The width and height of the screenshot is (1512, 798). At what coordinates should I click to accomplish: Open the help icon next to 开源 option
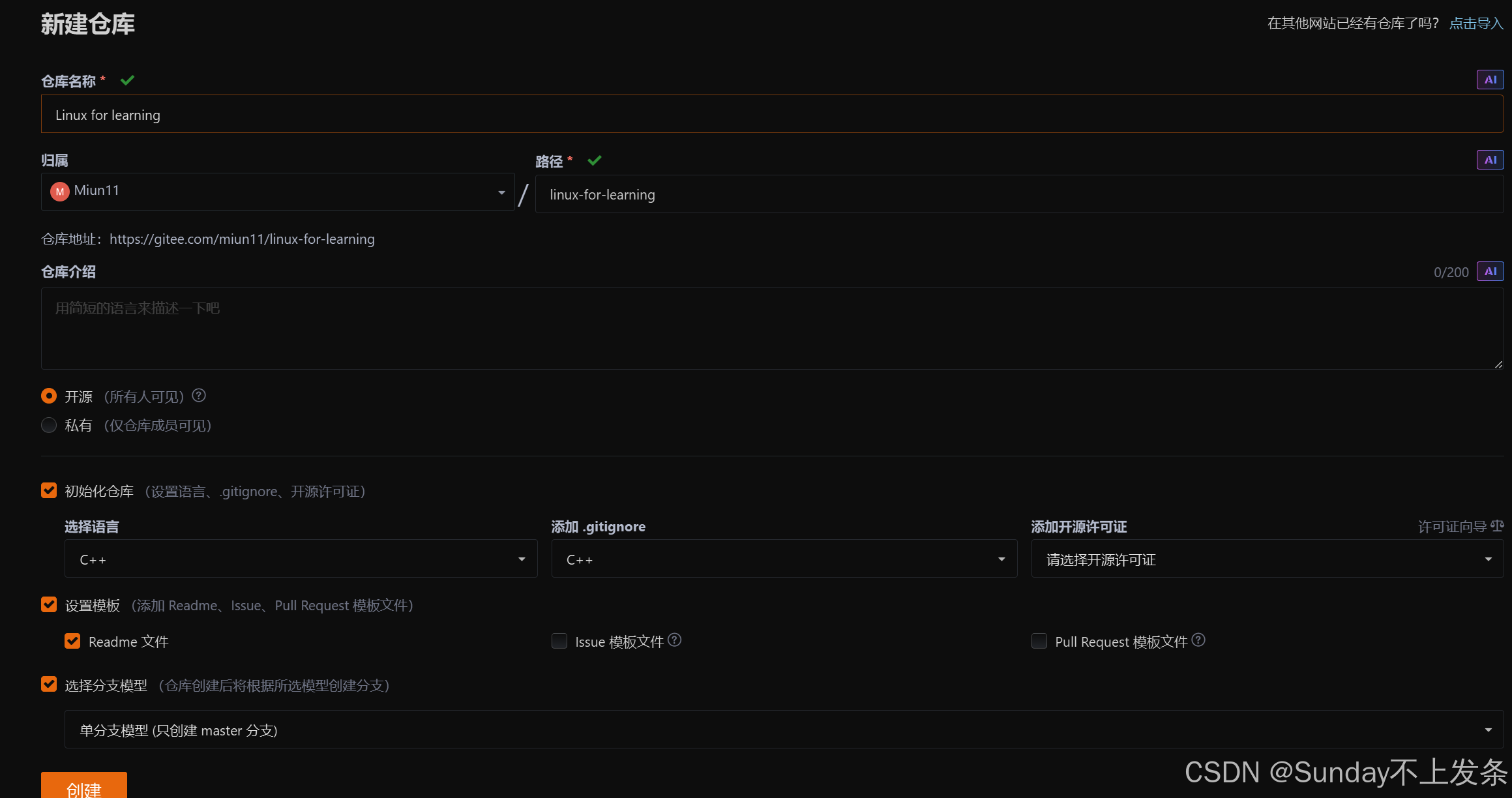(x=198, y=395)
